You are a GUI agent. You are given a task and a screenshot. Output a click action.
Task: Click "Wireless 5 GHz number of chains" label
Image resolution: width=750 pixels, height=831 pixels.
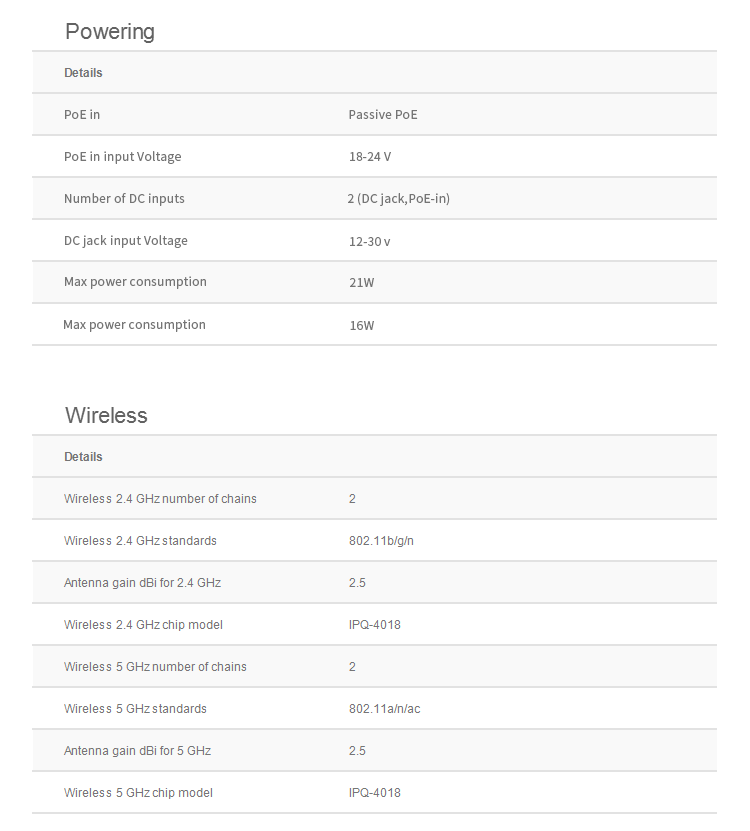tap(155, 667)
